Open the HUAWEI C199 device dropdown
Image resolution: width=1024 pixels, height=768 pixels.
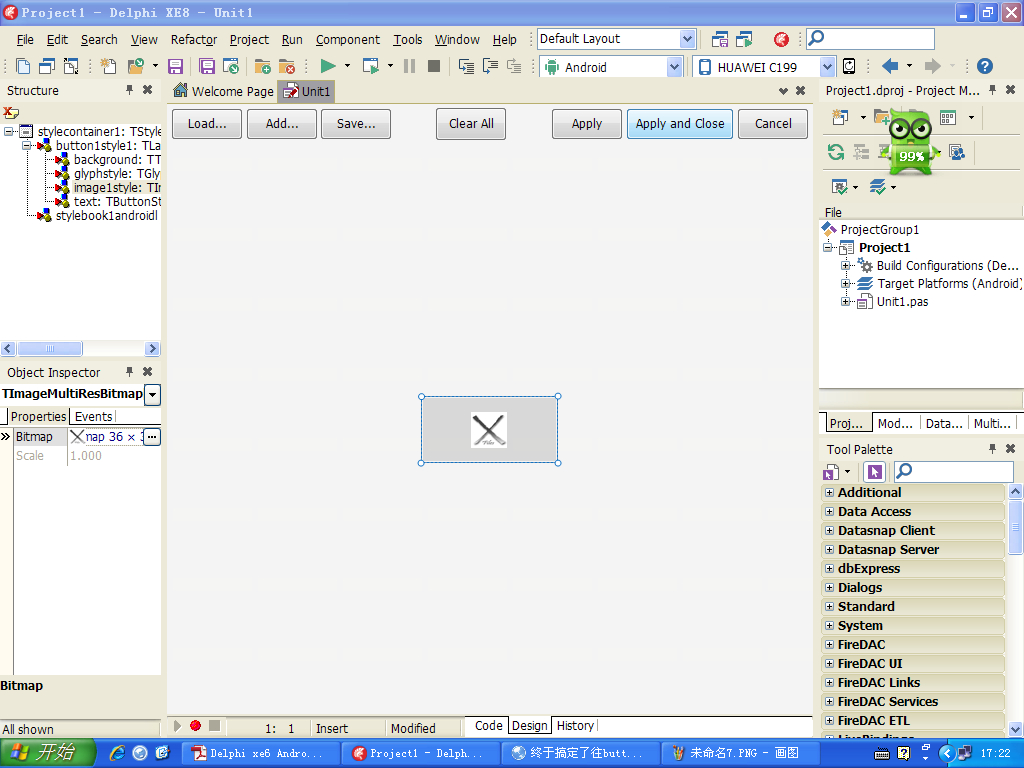pyautogui.click(x=827, y=67)
